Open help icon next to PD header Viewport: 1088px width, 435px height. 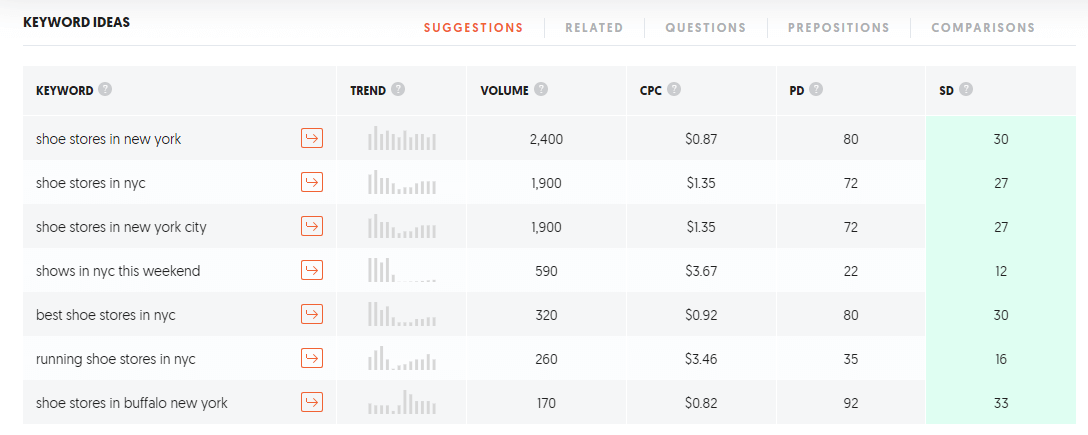coord(816,89)
